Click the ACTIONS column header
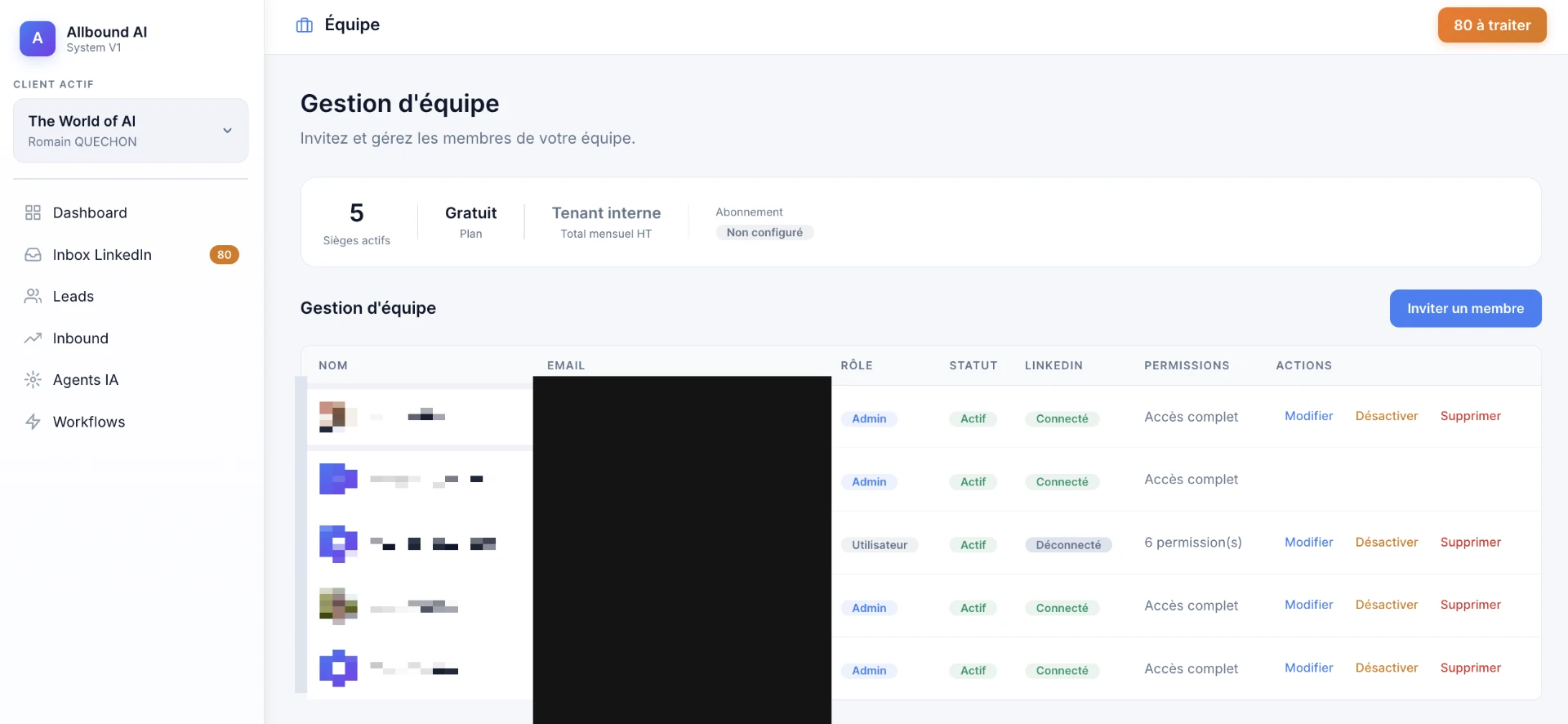 point(1303,365)
